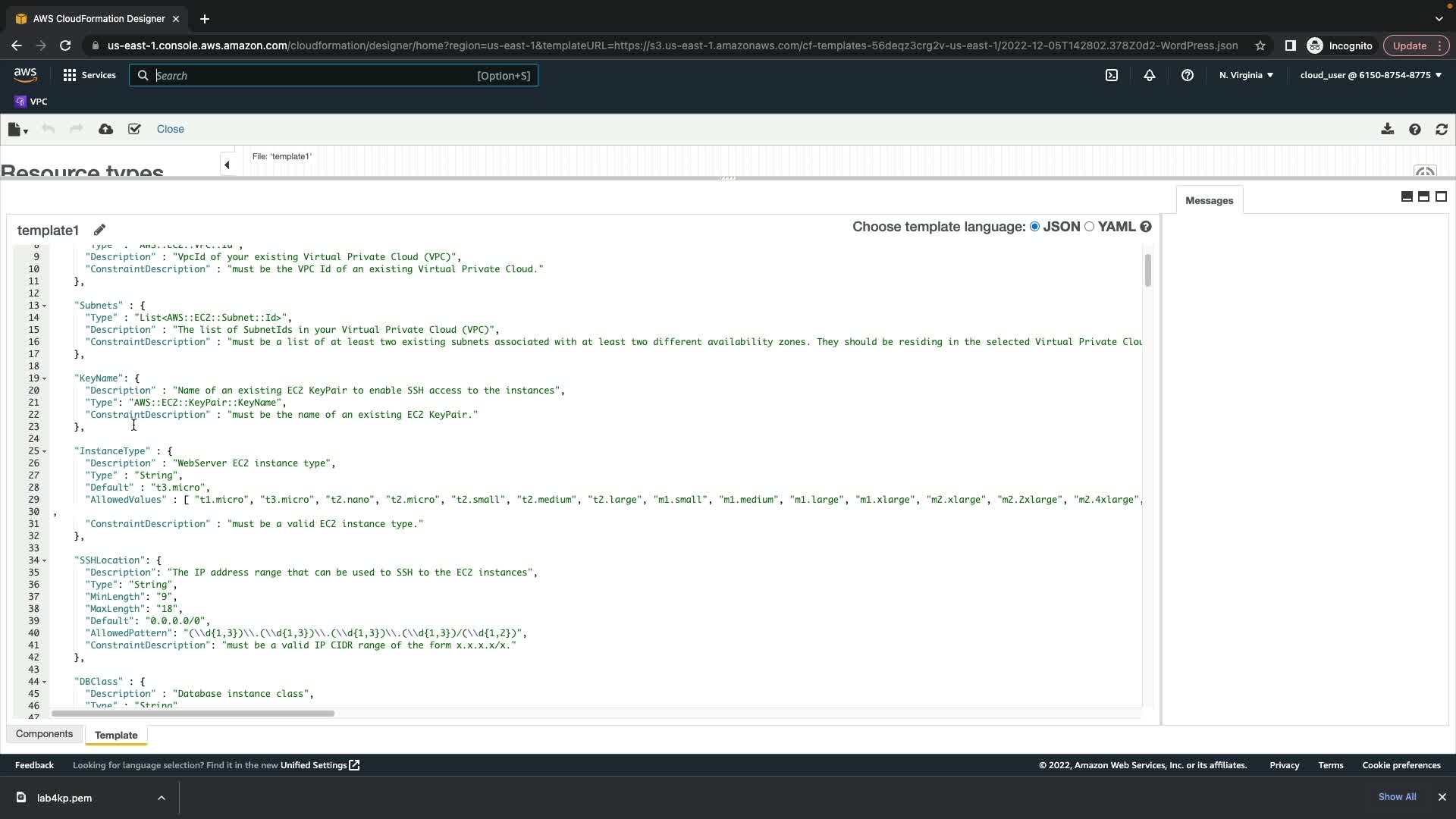Switch to the Components tab
The image size is (1456, 819).
click(x=44, y=734)
